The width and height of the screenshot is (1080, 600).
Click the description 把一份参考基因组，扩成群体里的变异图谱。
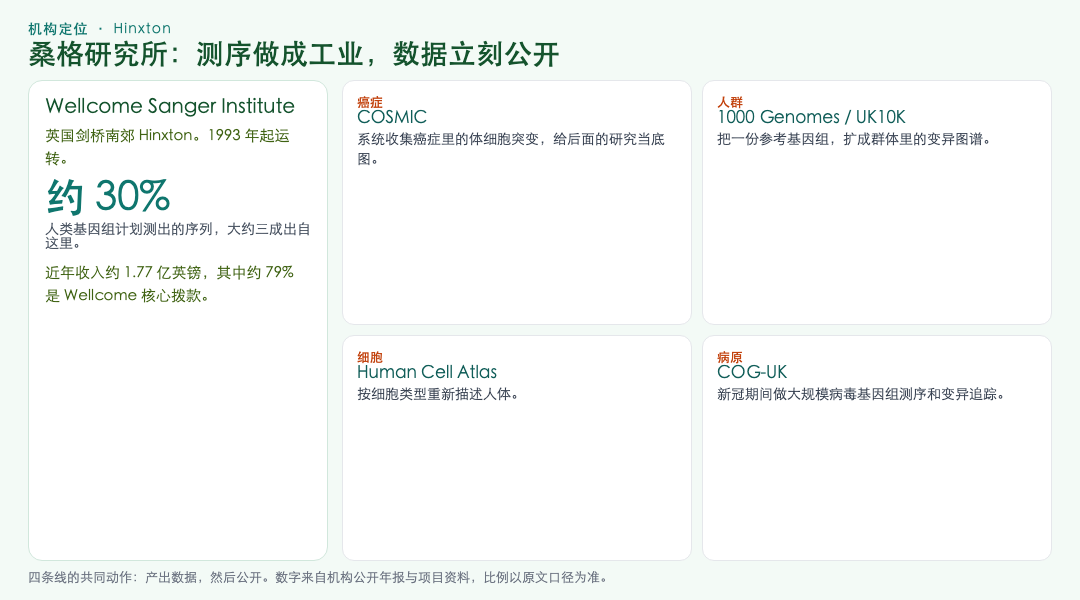856,139
